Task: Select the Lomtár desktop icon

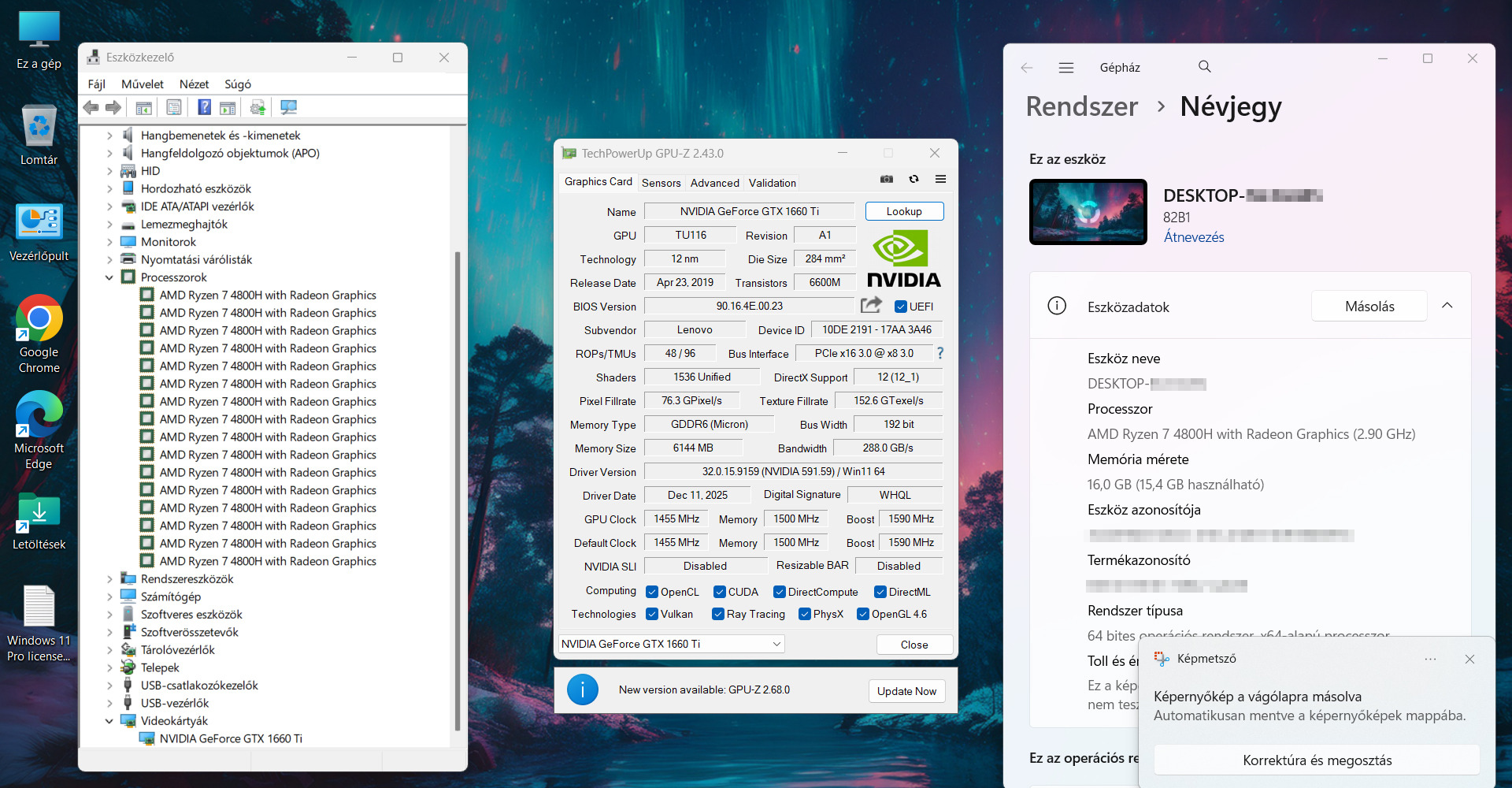Action: (x=39, y=135)
